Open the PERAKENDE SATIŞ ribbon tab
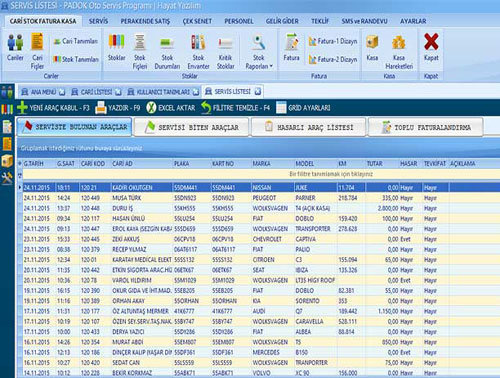This screenshot has width=500, height=378. [x=145, y=21]
